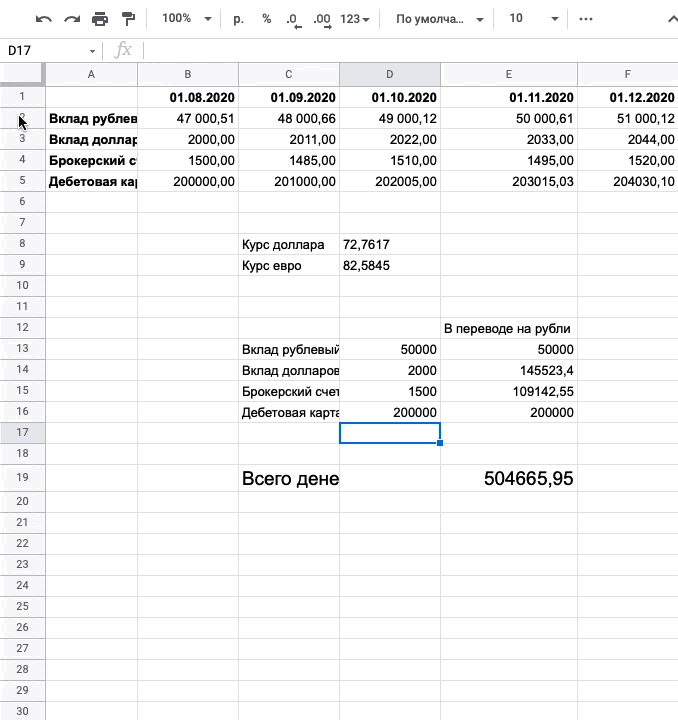Increase decimal places button

pyautogui.click(x=322, y=20)
